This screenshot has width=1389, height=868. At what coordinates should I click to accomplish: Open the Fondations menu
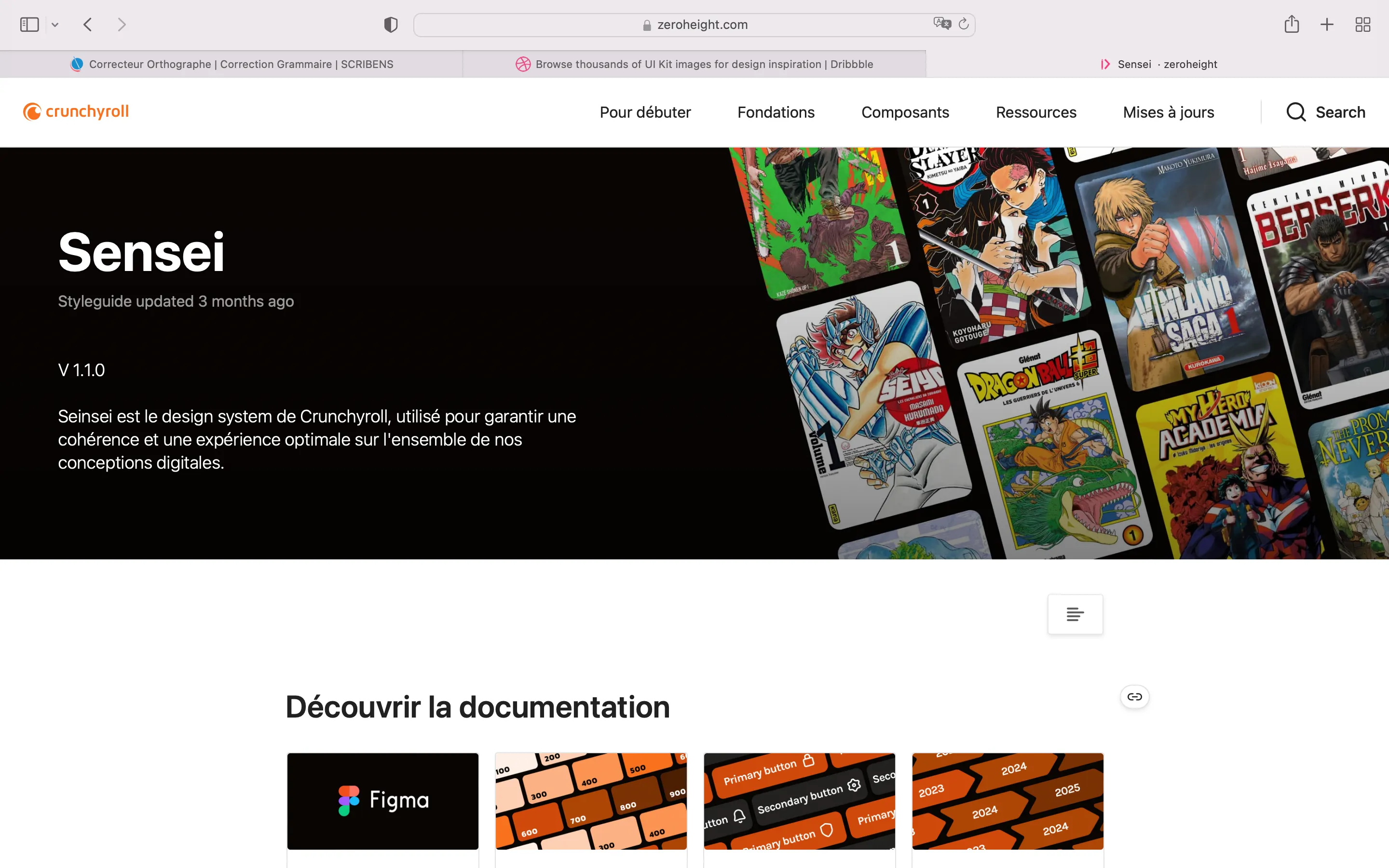coord(776,112)
